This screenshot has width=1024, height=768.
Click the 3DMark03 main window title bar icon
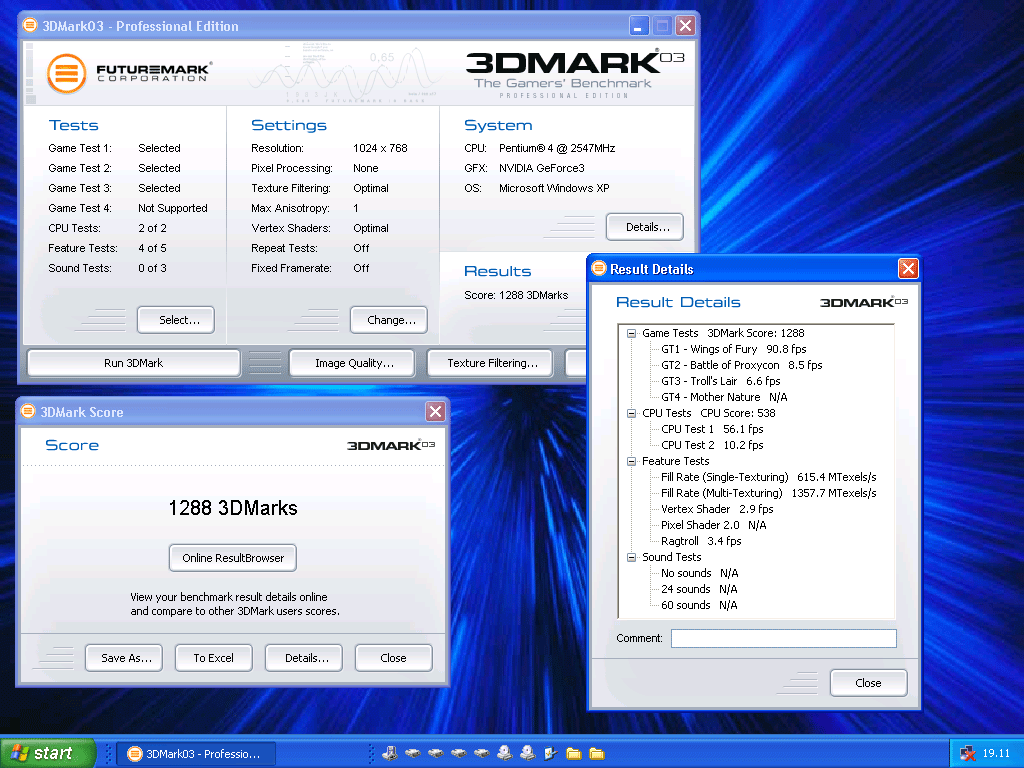[x=29, y=25]
